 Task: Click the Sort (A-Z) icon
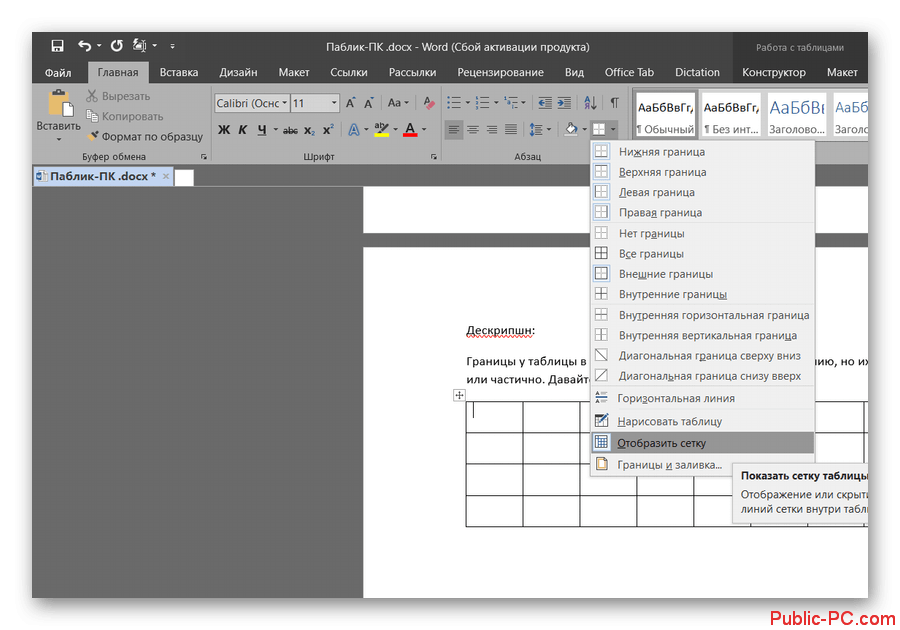(589, 103)
